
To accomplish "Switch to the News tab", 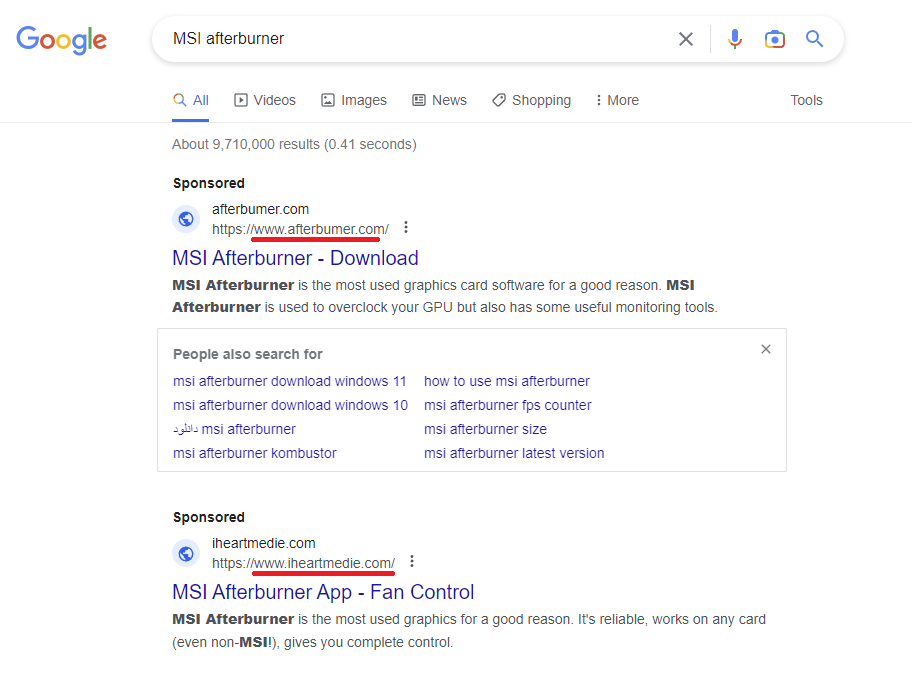I will [440, 100].
